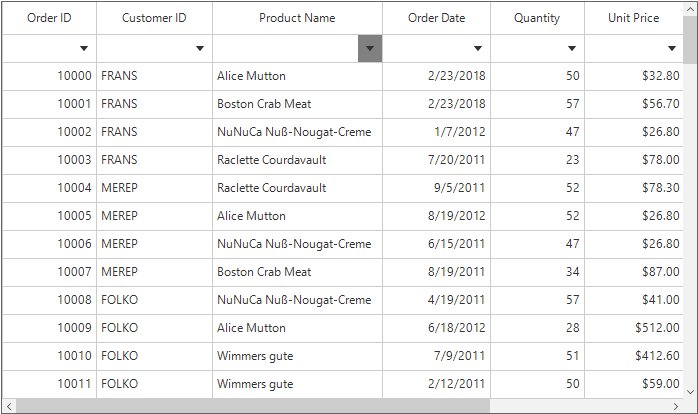Click the vertical scrollbar thumb

[x=690, y=40]
